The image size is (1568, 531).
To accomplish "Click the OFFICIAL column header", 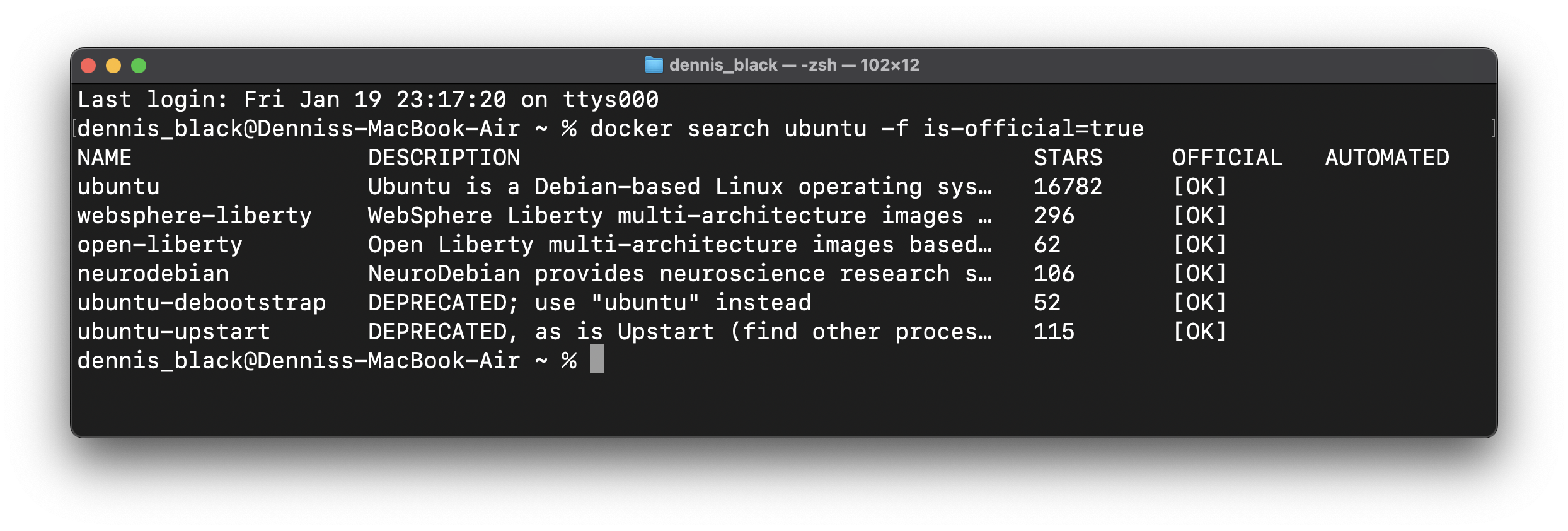I will tap(1227, 158).
